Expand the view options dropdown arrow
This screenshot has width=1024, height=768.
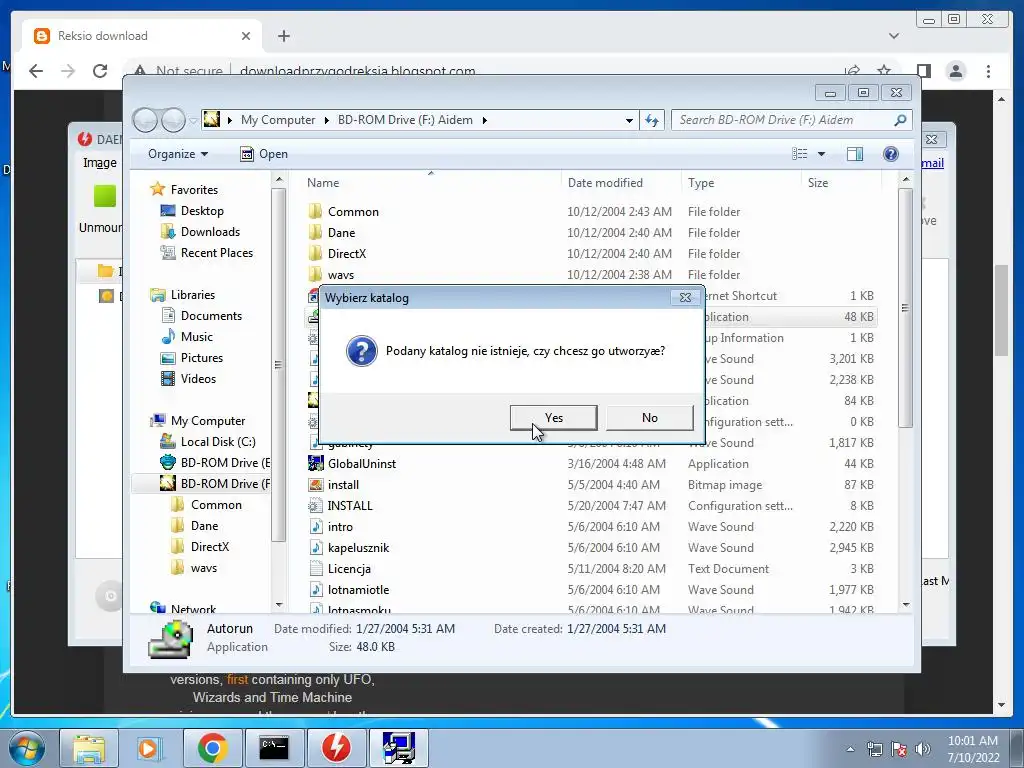point(822,154)
